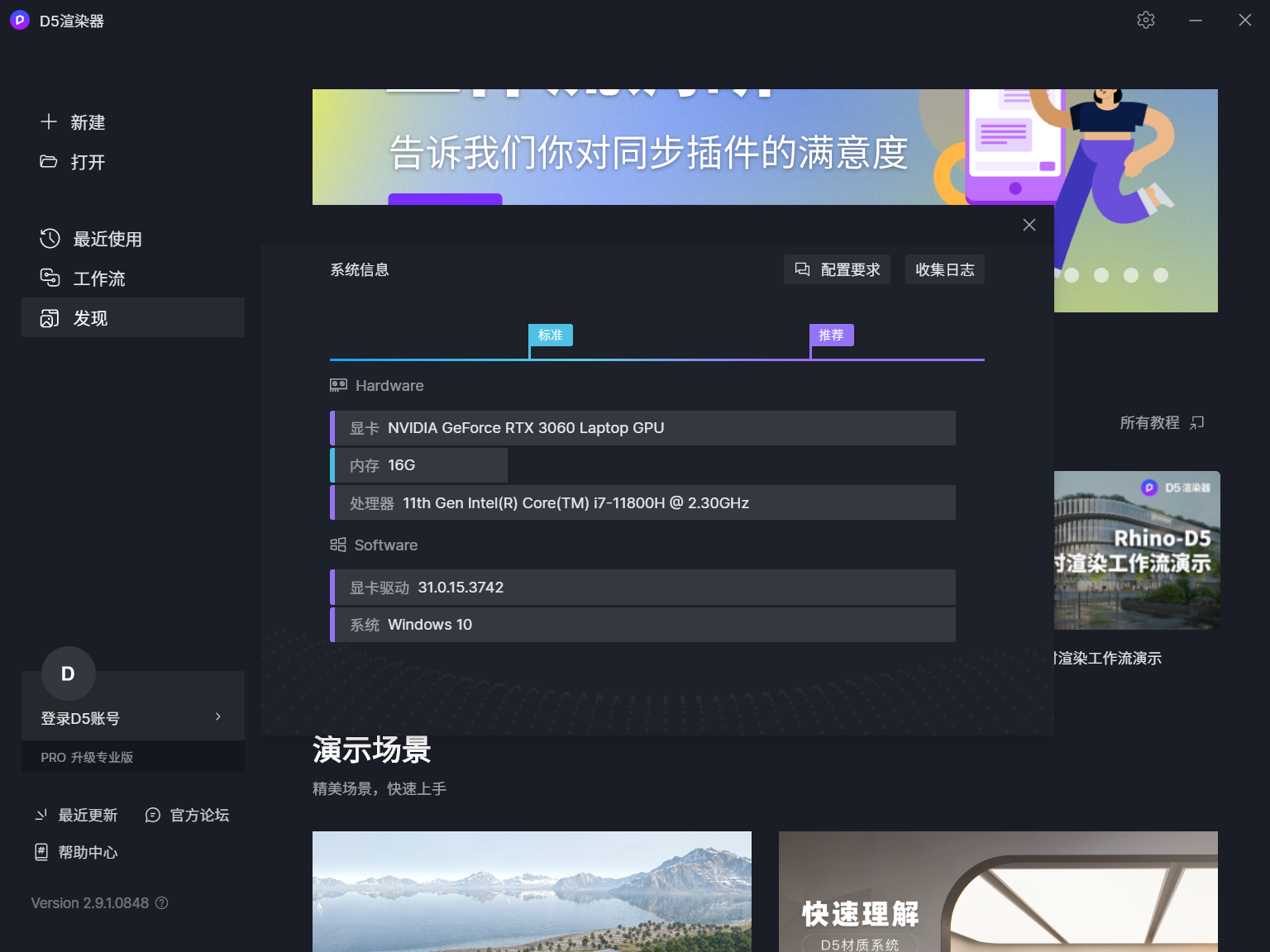Open 所有教程 link

coord(1150,423)
